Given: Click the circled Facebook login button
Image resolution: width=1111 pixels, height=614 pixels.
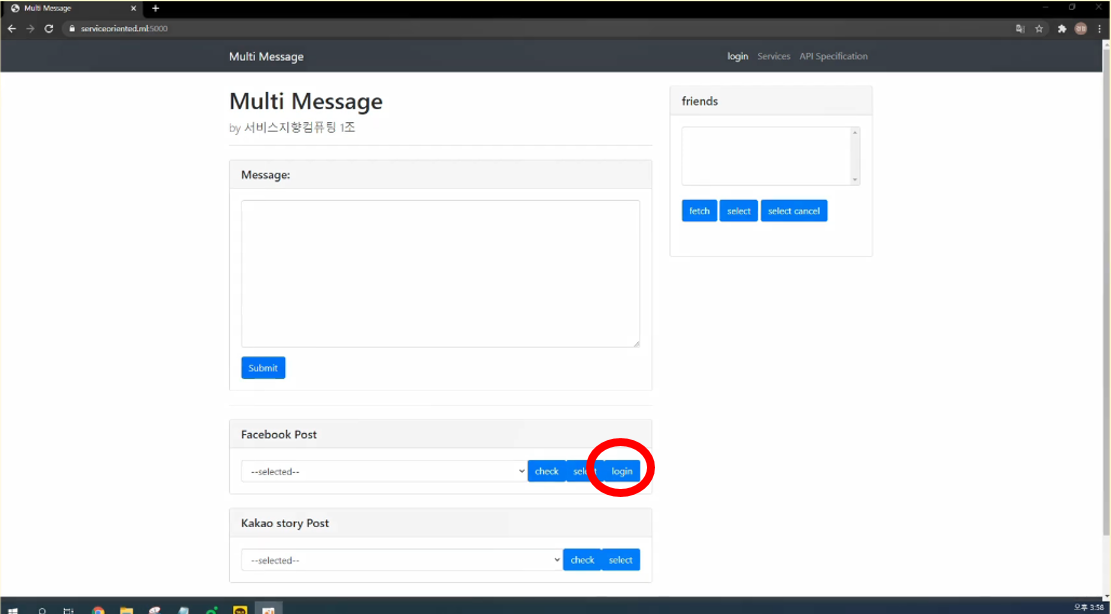Looking at the screenshot, I should (x=620, y=470).
